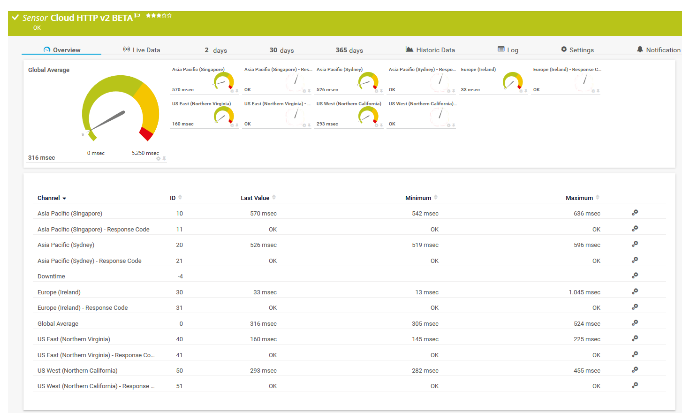Click the sensor priority star rating
The image size is (686, 418).
[159, 16]
